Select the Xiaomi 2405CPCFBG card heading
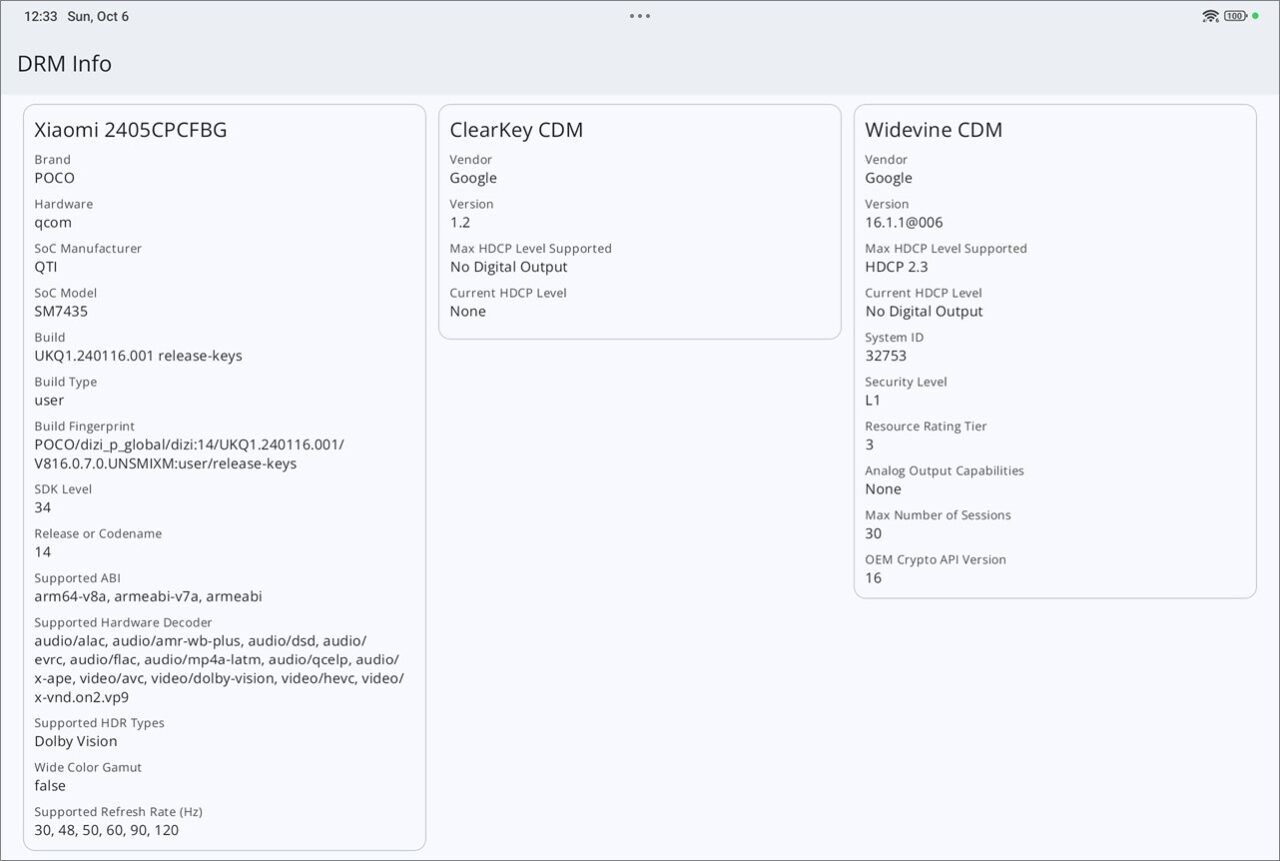The width and height of the screenshot is (1280, 861). (131, 130)
